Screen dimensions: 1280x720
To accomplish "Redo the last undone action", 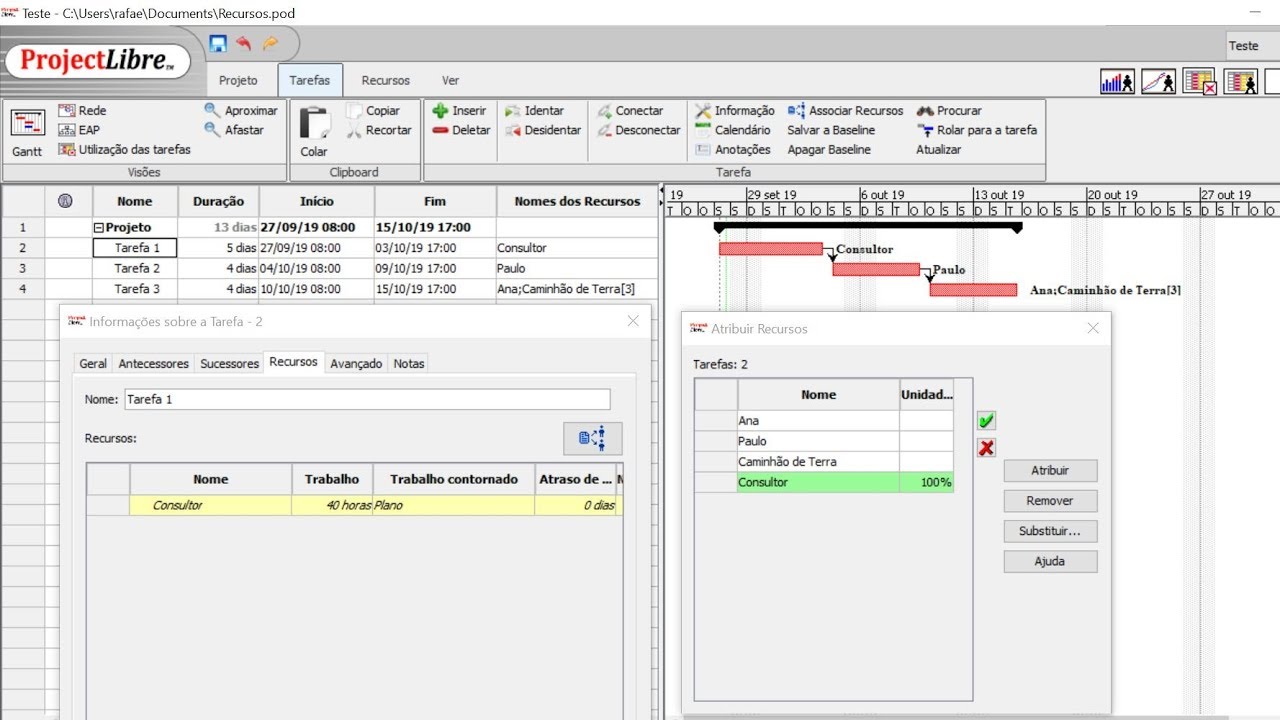I will (x=270, y=43).
